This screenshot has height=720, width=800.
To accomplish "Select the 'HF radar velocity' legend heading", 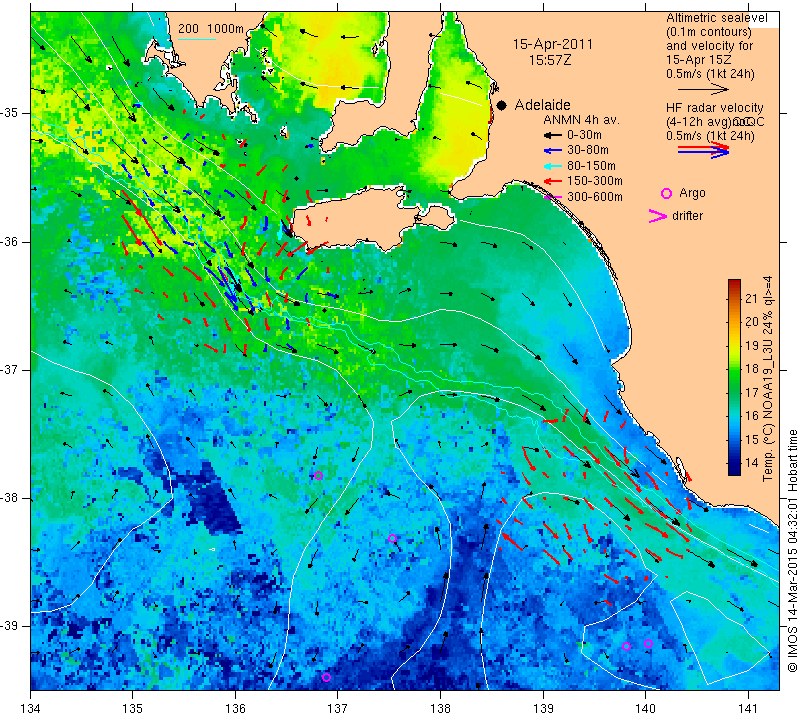I will coord(715,108).
